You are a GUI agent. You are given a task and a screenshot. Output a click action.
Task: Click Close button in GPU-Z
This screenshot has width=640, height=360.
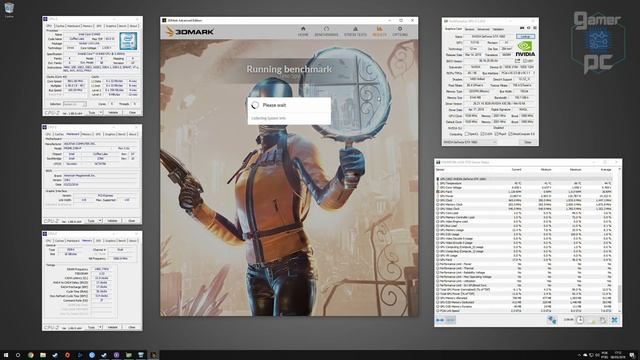click(527, 142)
